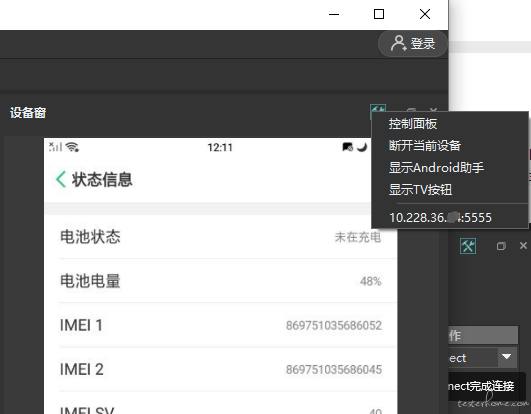Click the tools icon in 设备窗 header
Viewport: 531px width, 414px height.
pyautogui.click(x=378, y=109)
